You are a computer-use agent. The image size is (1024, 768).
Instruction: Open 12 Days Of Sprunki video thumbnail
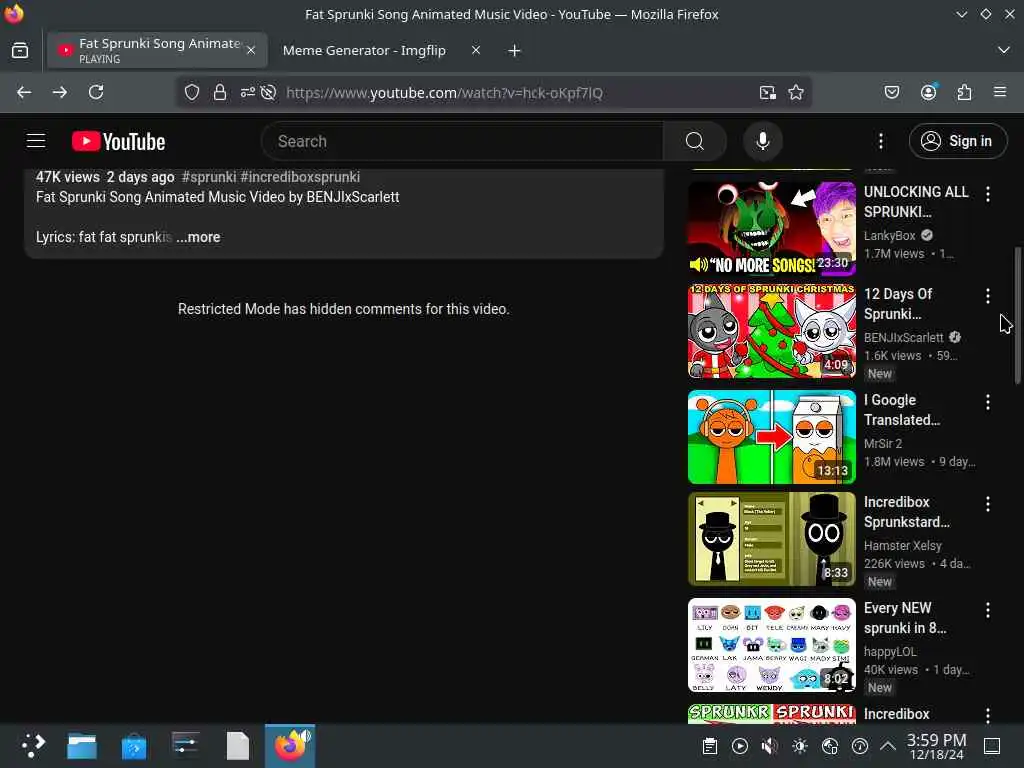(x=771, y=330)
